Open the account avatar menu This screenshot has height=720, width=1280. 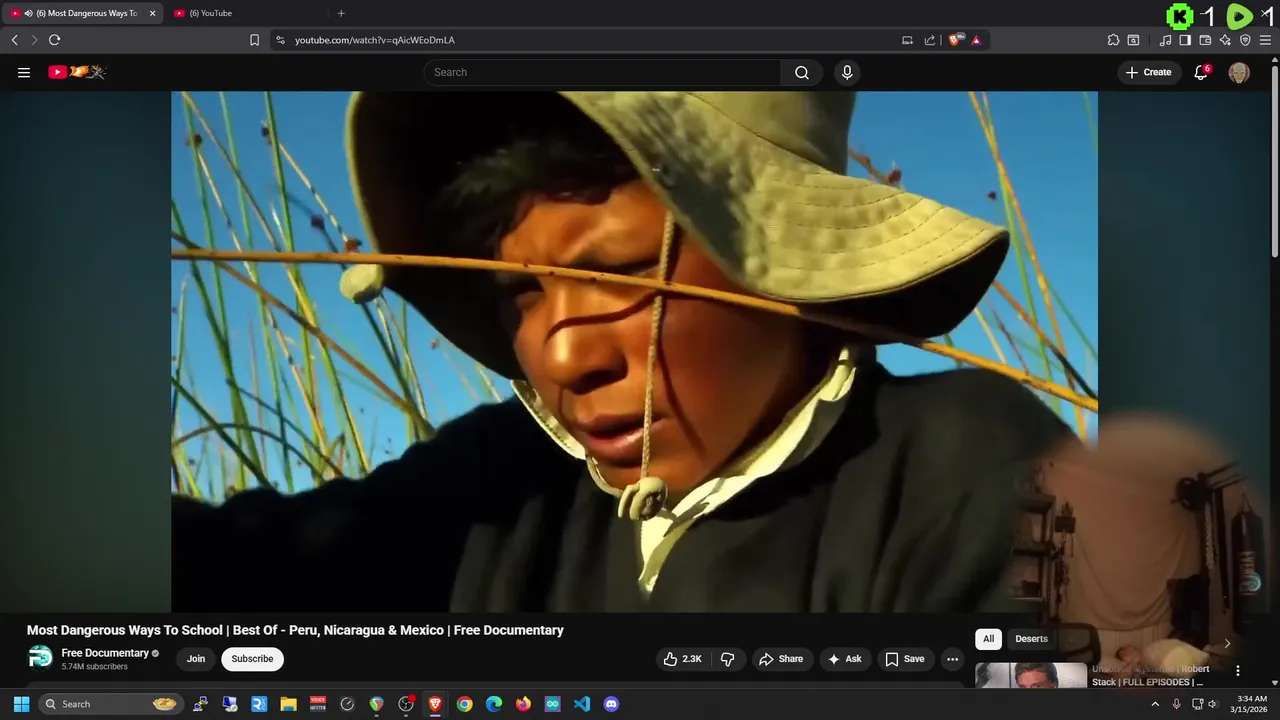pos(1239,72)
